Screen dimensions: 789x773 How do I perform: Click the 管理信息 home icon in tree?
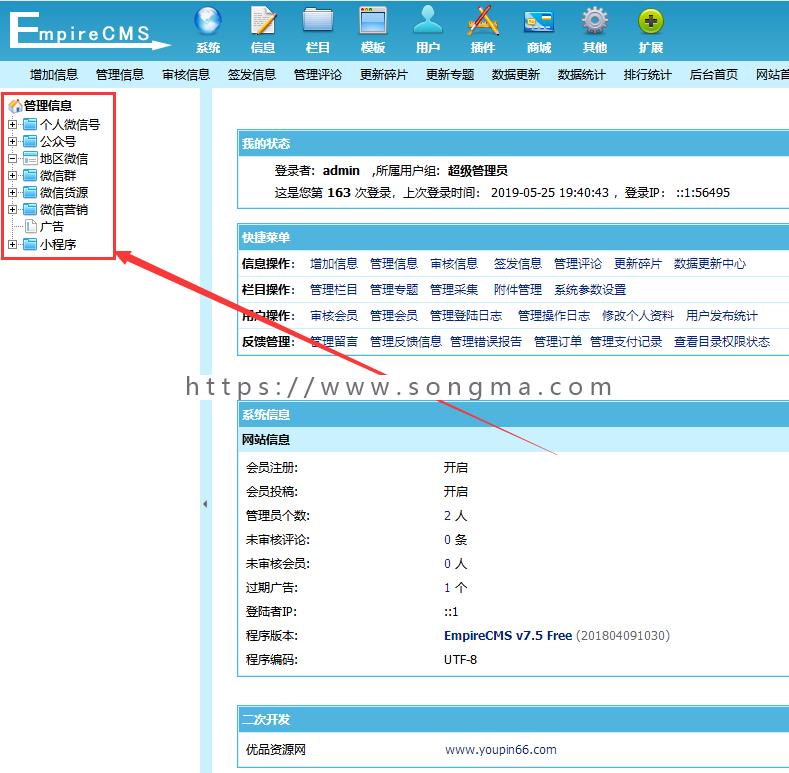pos(15,106)
